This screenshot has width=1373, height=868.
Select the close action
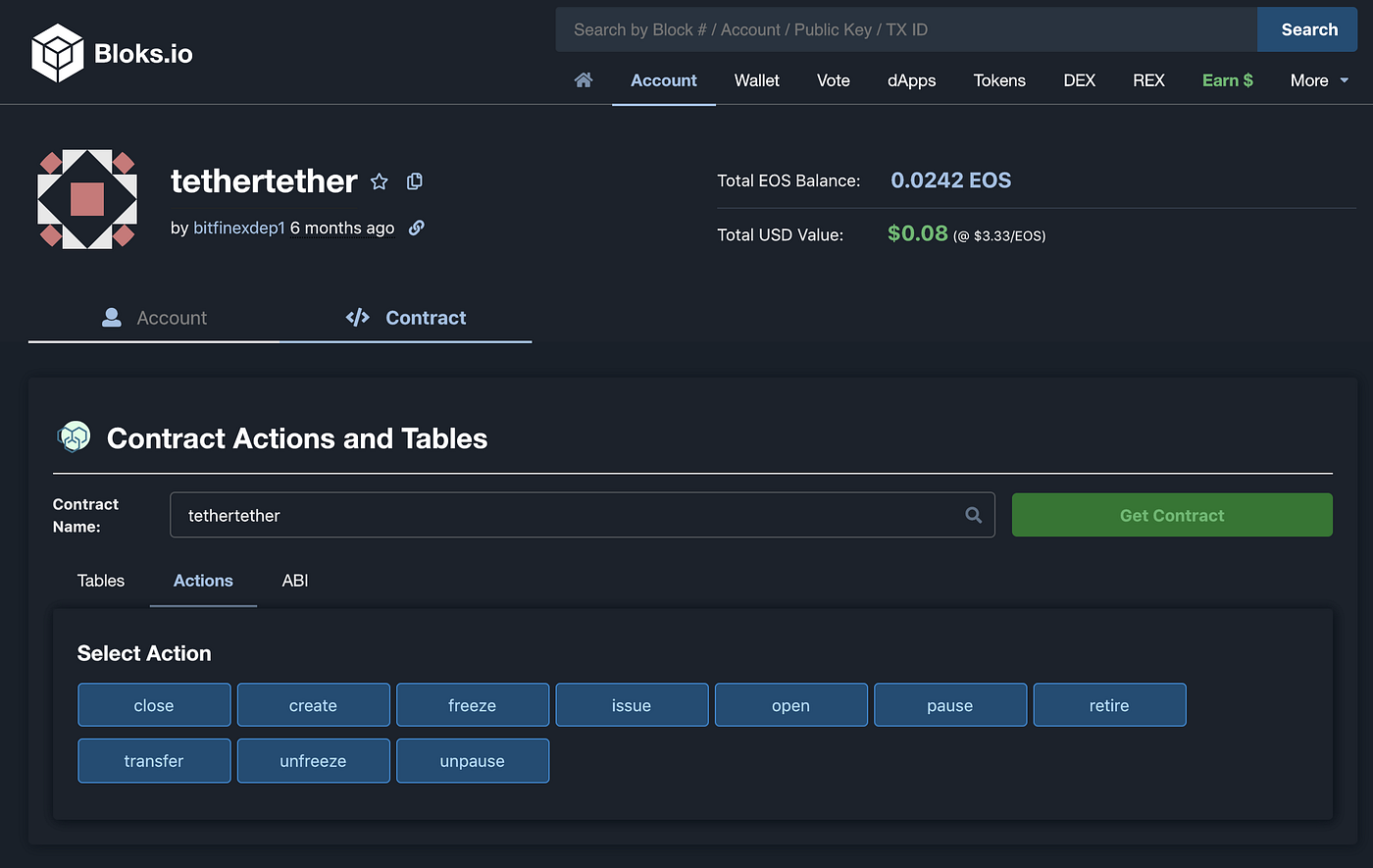pos(154,705)
